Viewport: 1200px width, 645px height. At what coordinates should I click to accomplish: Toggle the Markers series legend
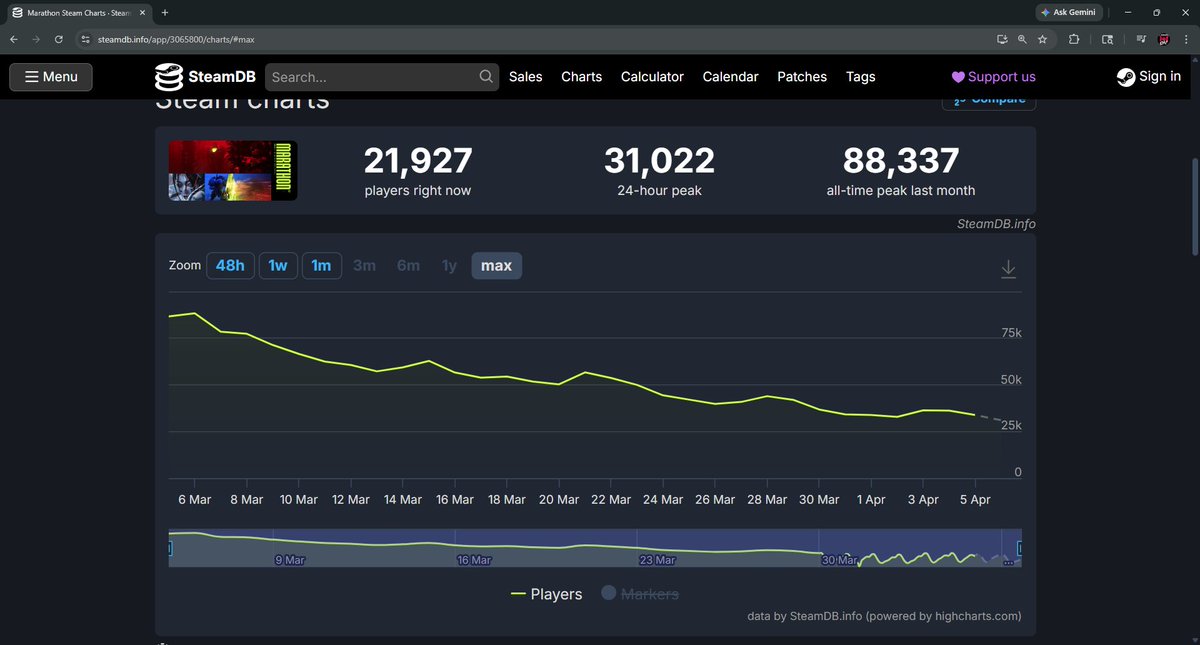click(x=640, y=594)
